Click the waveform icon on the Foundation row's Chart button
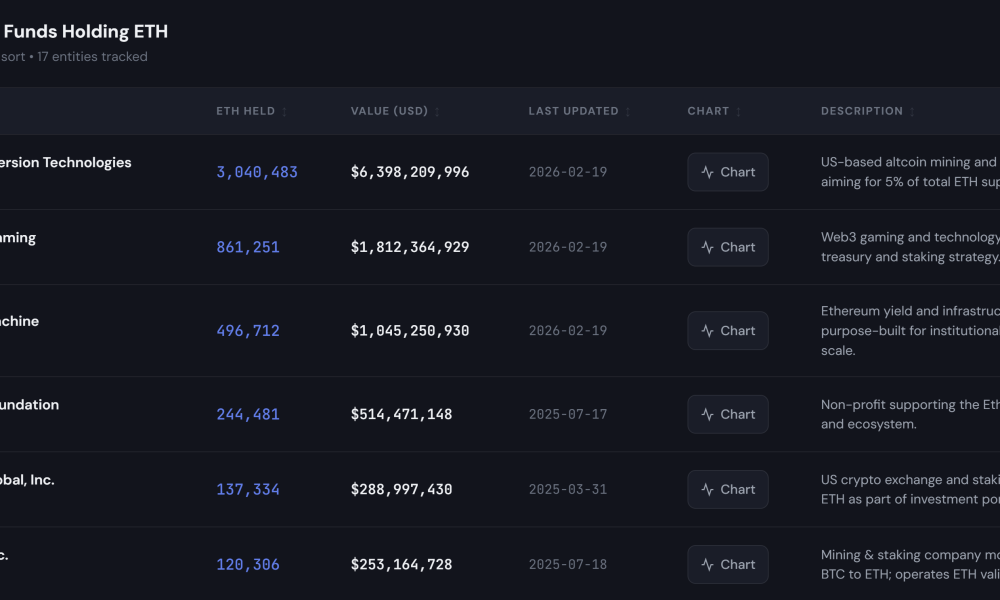 (x=709, y=413)
